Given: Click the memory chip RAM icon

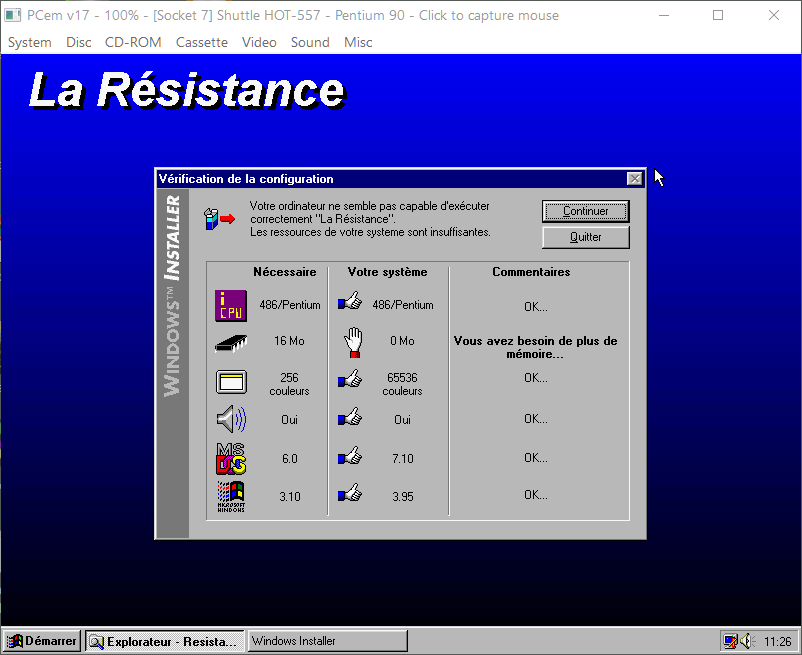Looking at the screenshot, I should (230, 342).
